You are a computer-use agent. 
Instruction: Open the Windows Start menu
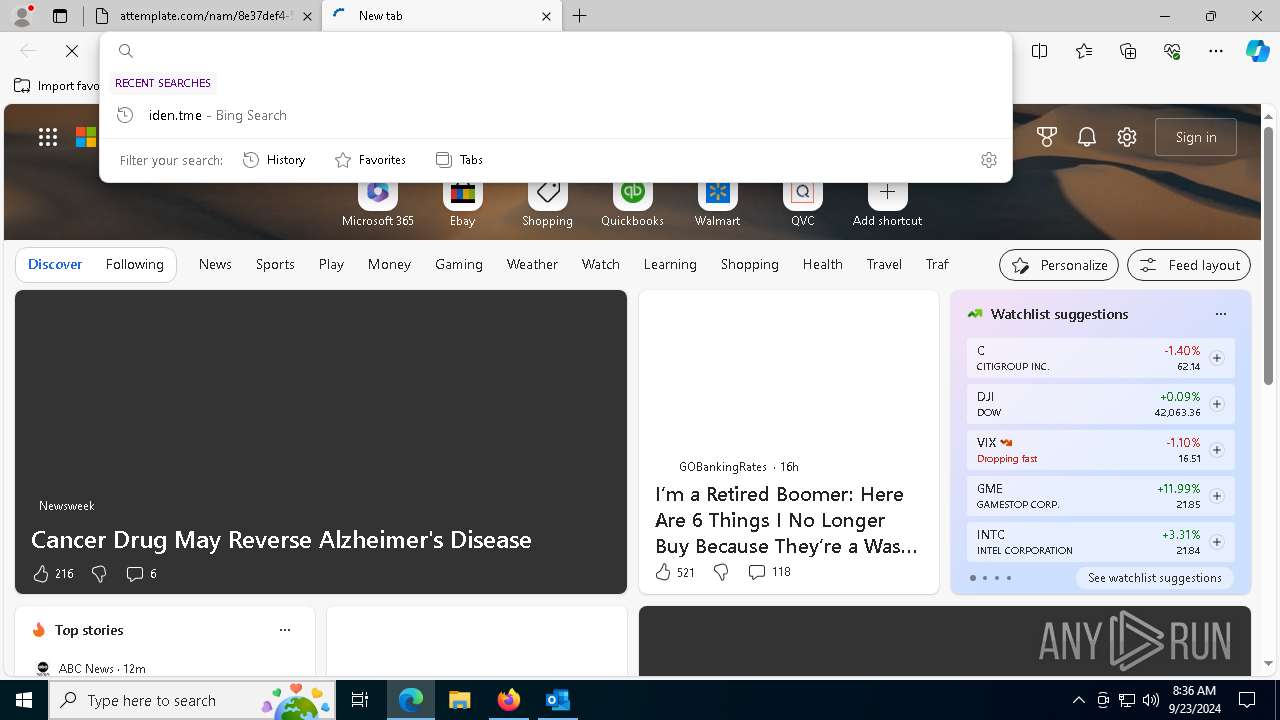[24, 700]
